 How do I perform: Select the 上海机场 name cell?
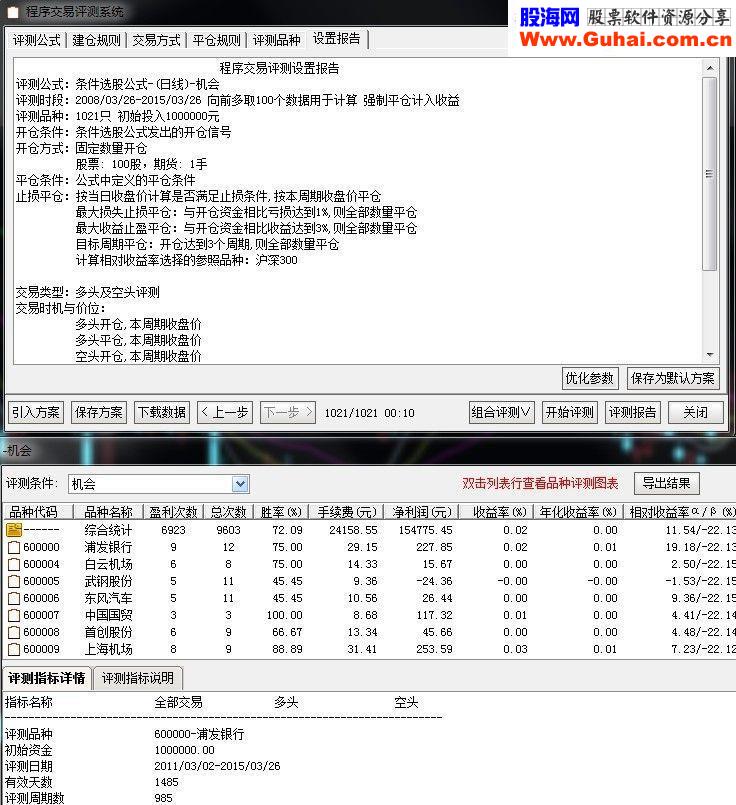click(108, 649)
